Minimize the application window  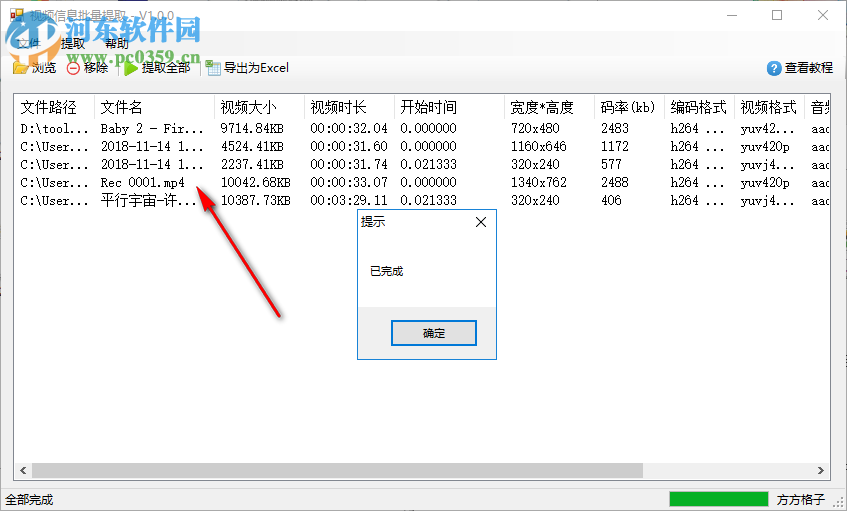(x=732, y=15)
